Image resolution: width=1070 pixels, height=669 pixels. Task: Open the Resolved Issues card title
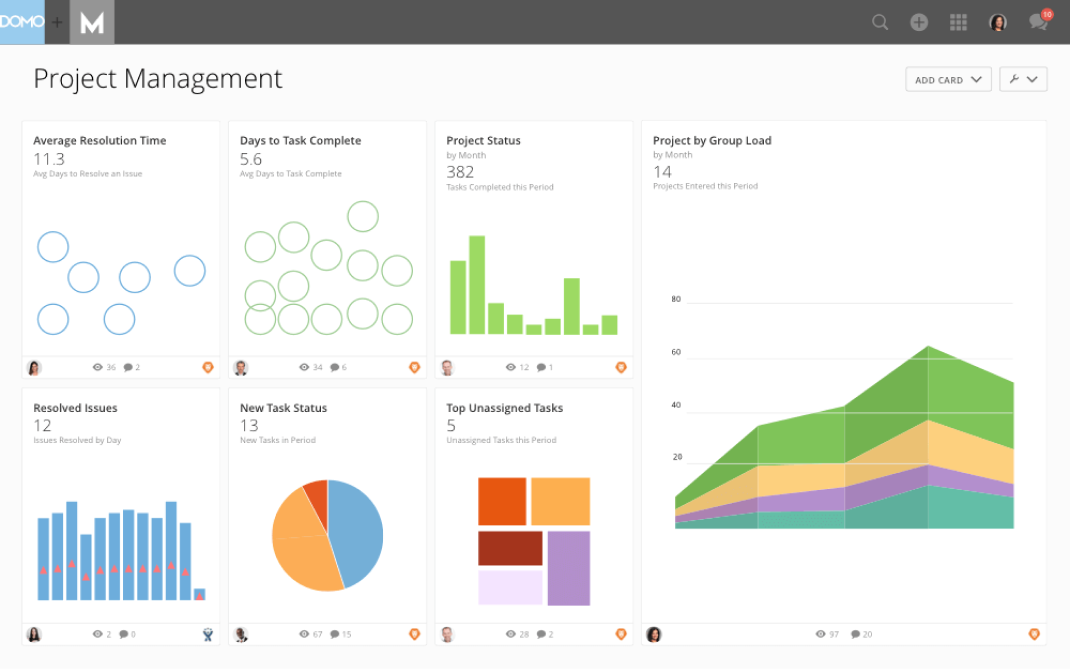pos(75,408)
